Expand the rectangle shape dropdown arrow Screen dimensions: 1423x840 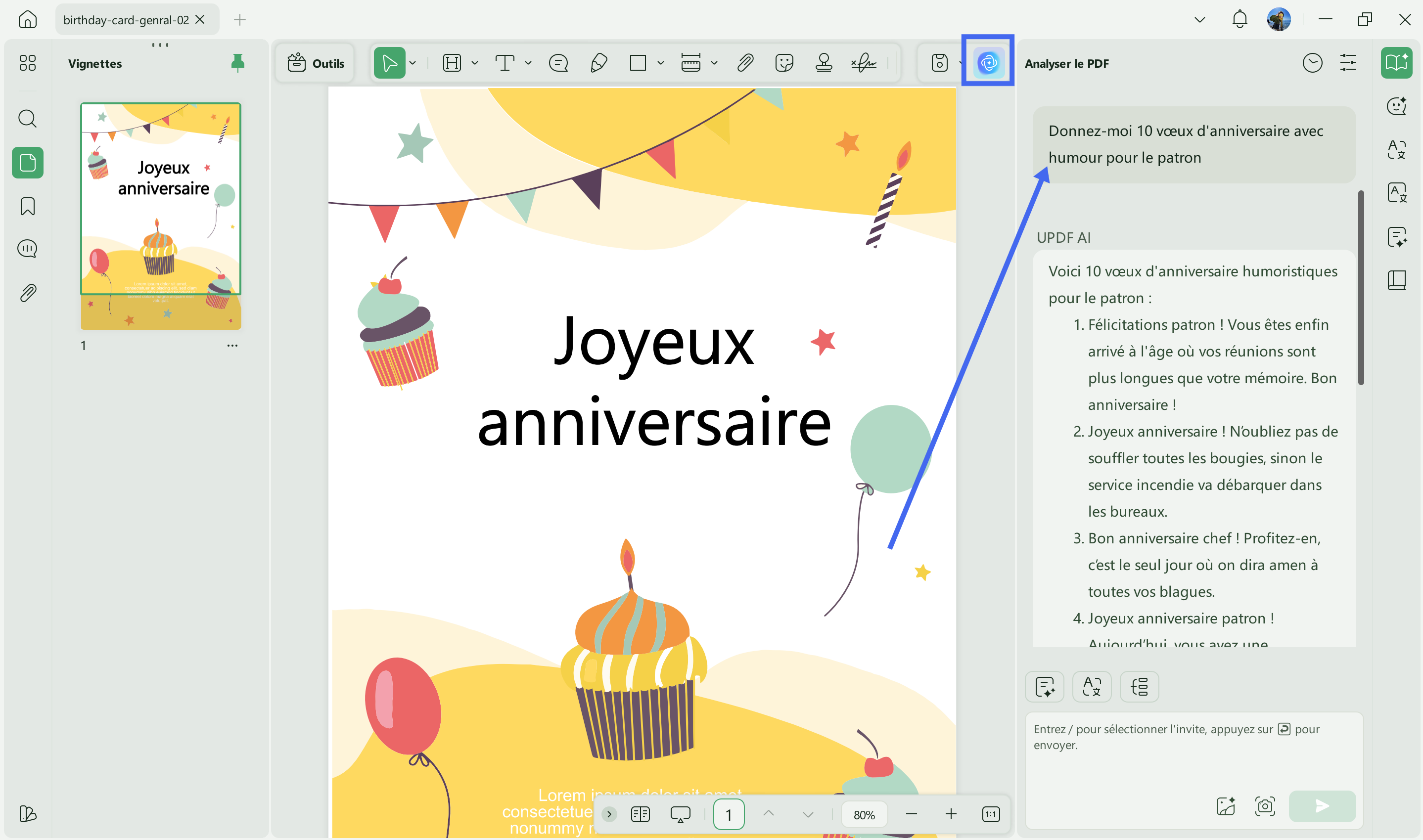(x=661, y=63)
